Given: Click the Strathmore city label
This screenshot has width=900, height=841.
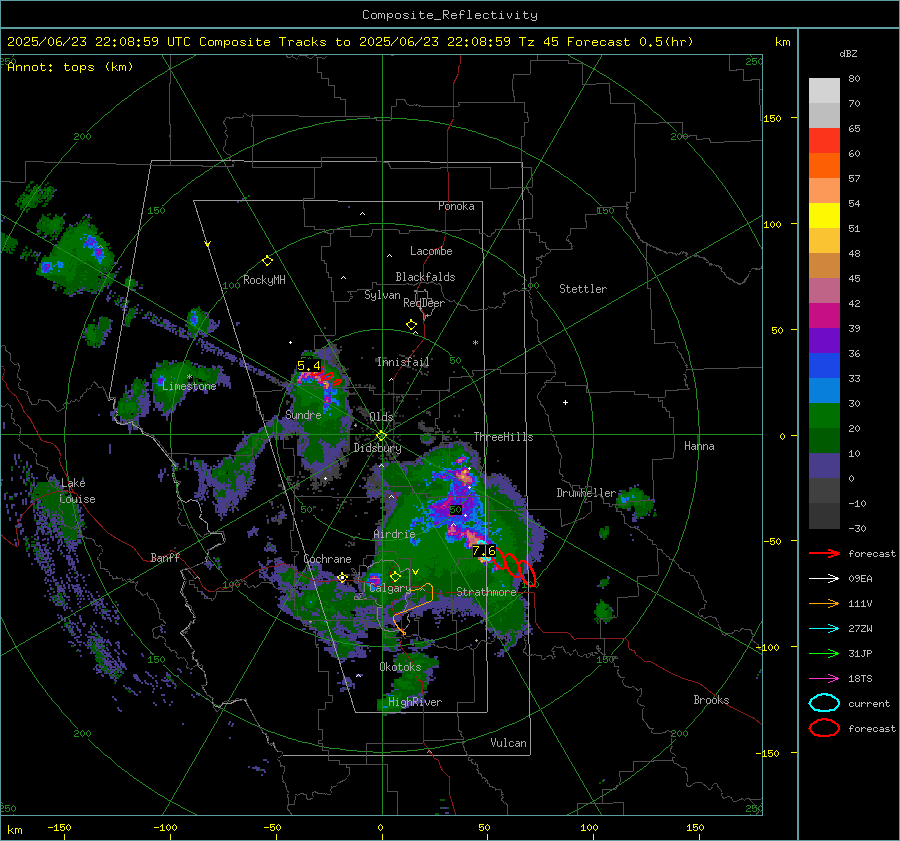Looking at the screenshot, I should click(486, 592).
